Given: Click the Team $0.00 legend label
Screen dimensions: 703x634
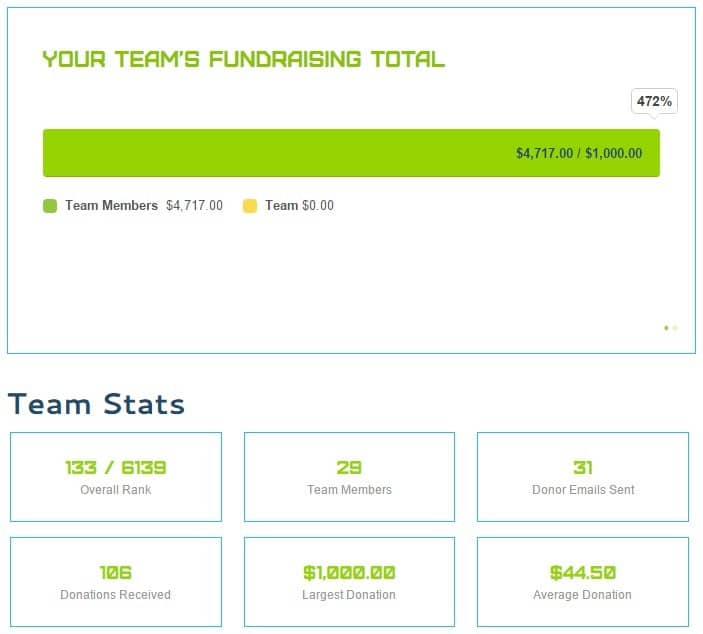Looking at the screenshot, I should (x=299, y=205).
